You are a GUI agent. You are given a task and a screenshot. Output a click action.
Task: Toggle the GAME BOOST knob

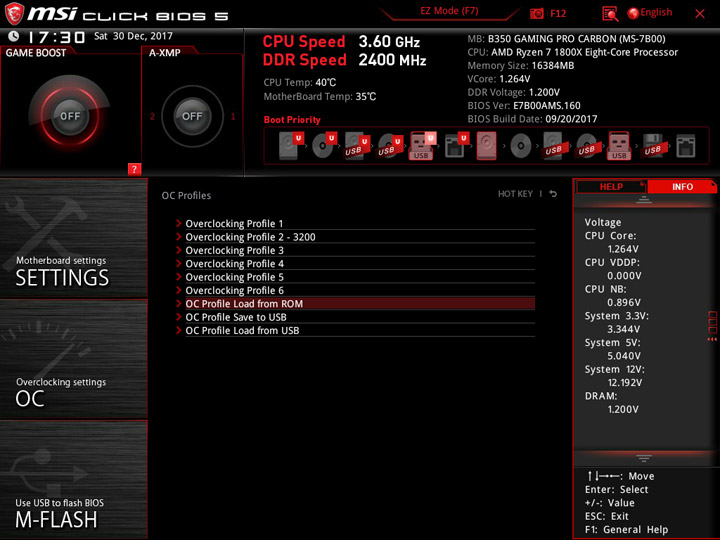pyautogui.click(x=70, y=116)
